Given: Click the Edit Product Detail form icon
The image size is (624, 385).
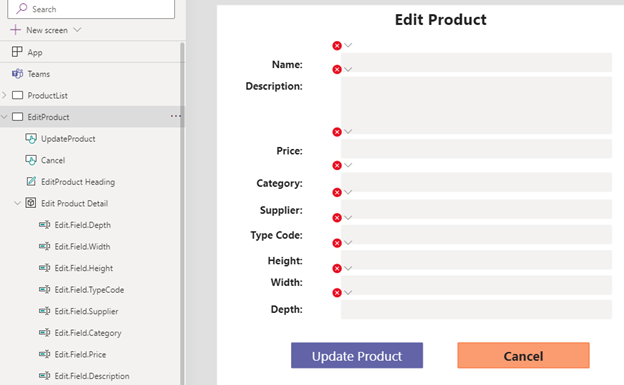Looking at the screenshot, I should [x=31, y=203].
